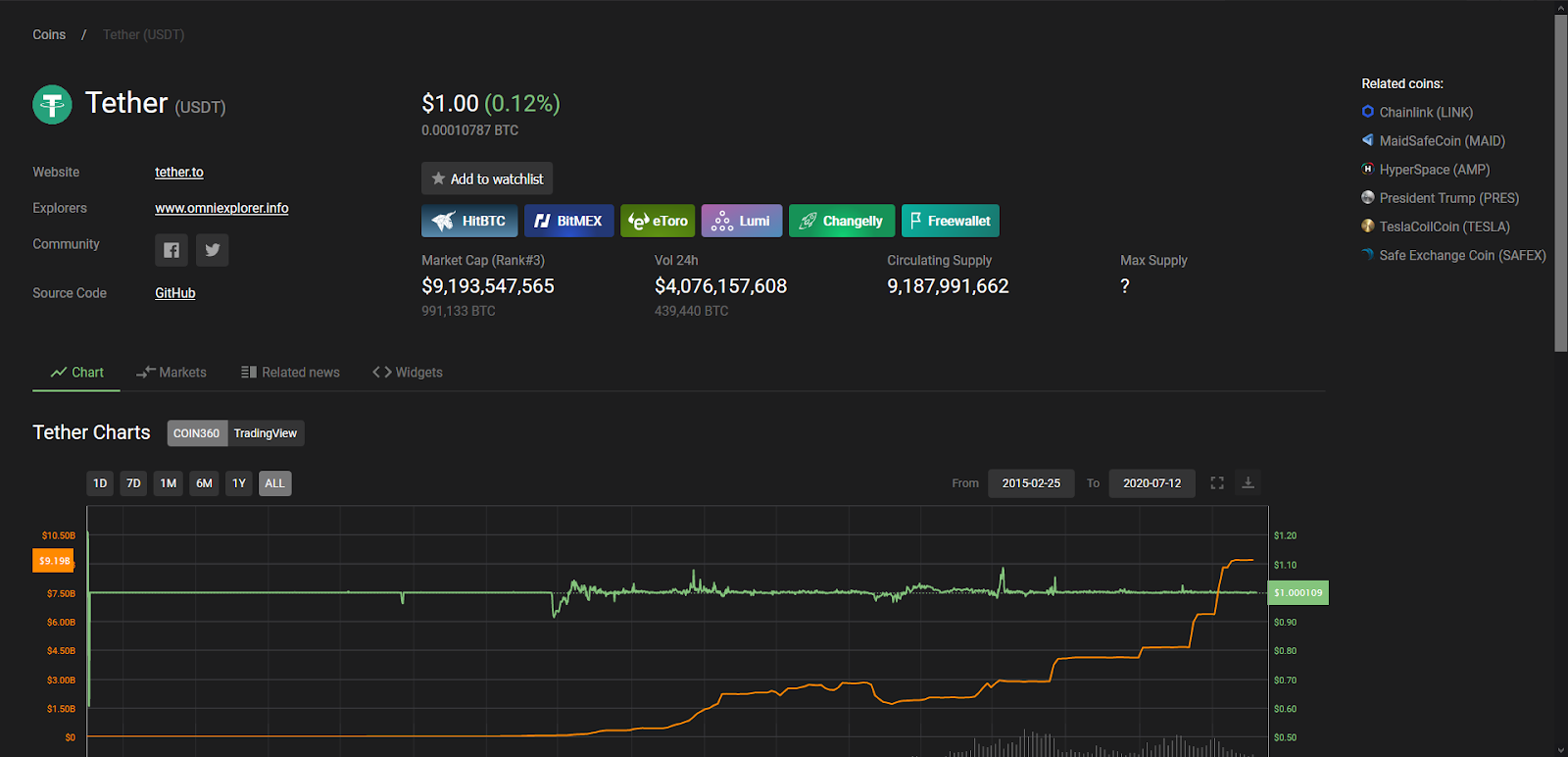Click the Market Cap value $9,193,547,565
The height and width of the screenshot is (757, 1568).
tap(488, 286)
